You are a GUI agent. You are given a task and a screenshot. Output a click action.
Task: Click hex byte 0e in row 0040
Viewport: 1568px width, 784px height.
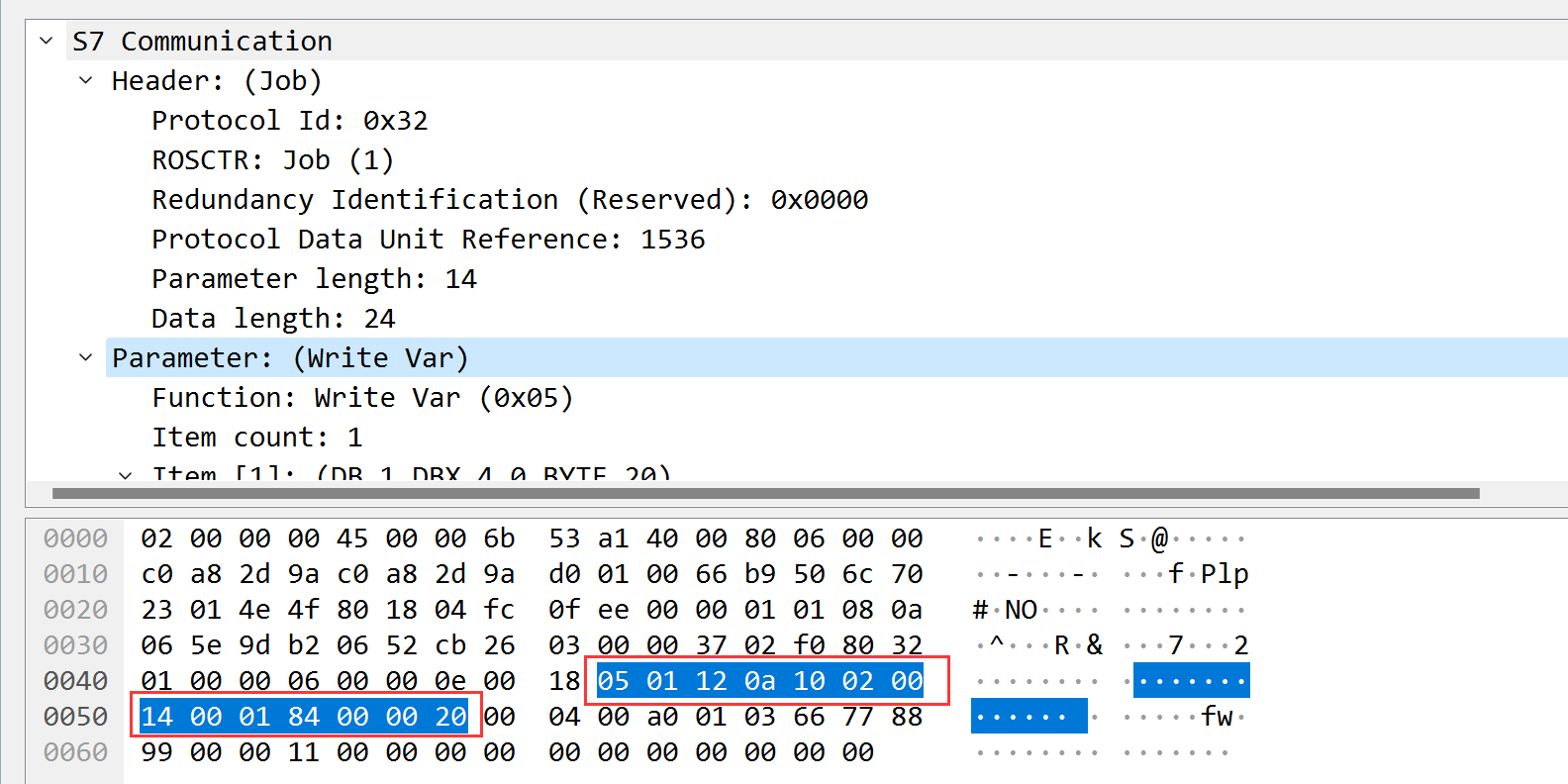(x=450, y=681)
